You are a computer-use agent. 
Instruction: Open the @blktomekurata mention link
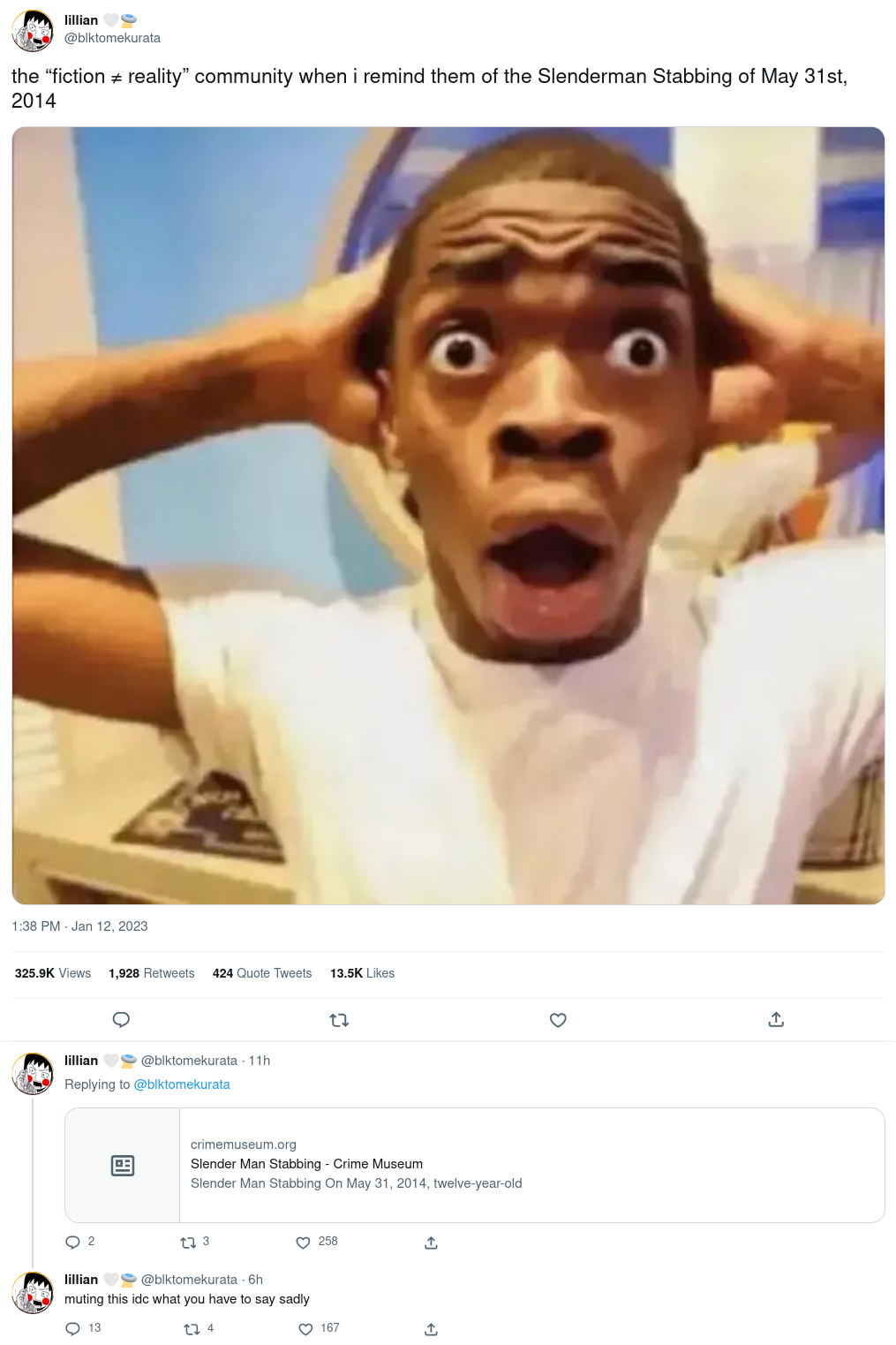coord(182,1084)
